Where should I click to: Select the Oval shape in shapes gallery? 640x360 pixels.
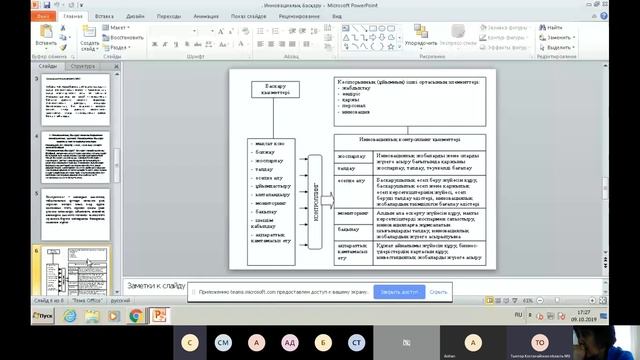(x=382, y=28)
